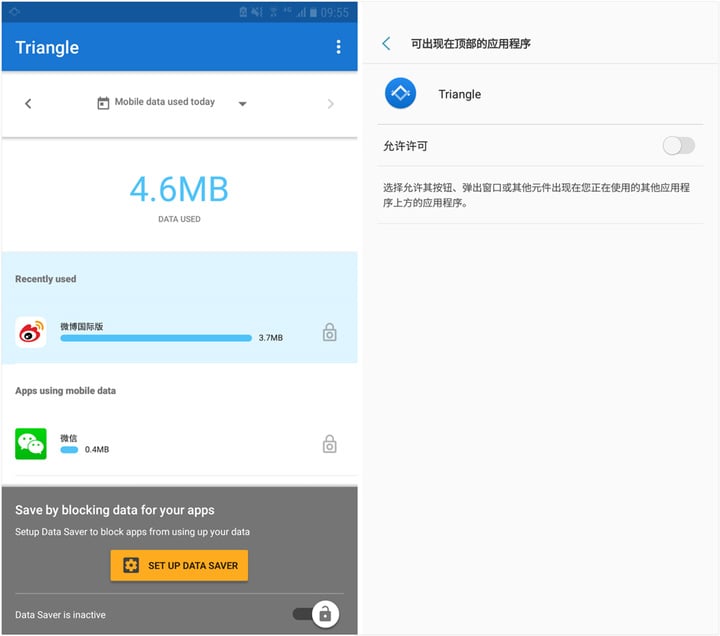Tap the Weibo app icon
The height and width of the screenshot is (636, 720).
point(31,332)
